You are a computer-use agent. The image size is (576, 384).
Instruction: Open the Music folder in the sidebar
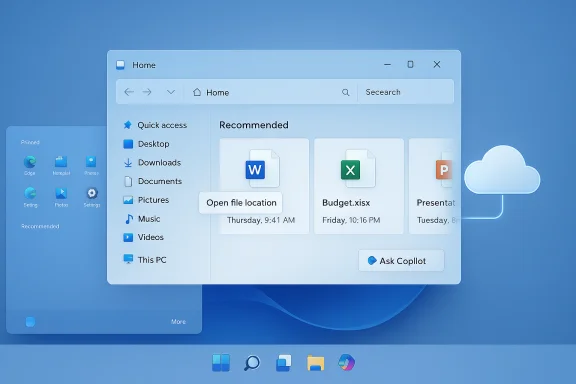pos(142,219)
